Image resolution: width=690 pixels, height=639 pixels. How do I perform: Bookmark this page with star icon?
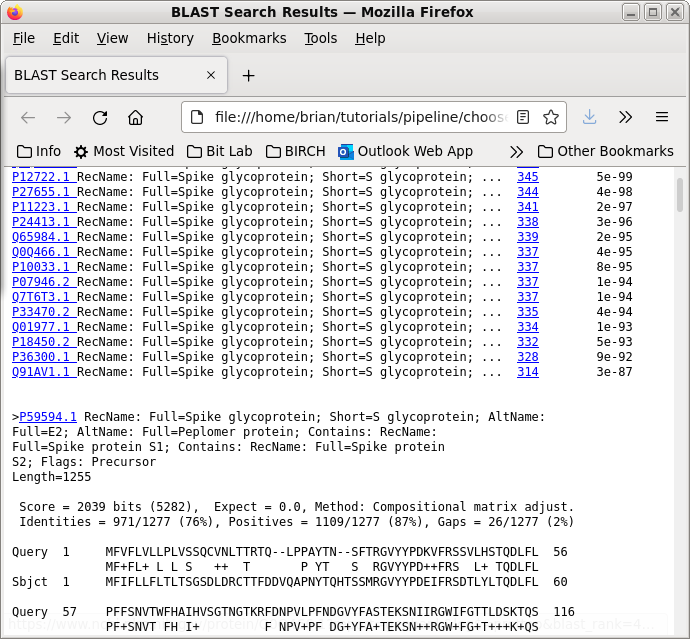[x=550, y=117]
